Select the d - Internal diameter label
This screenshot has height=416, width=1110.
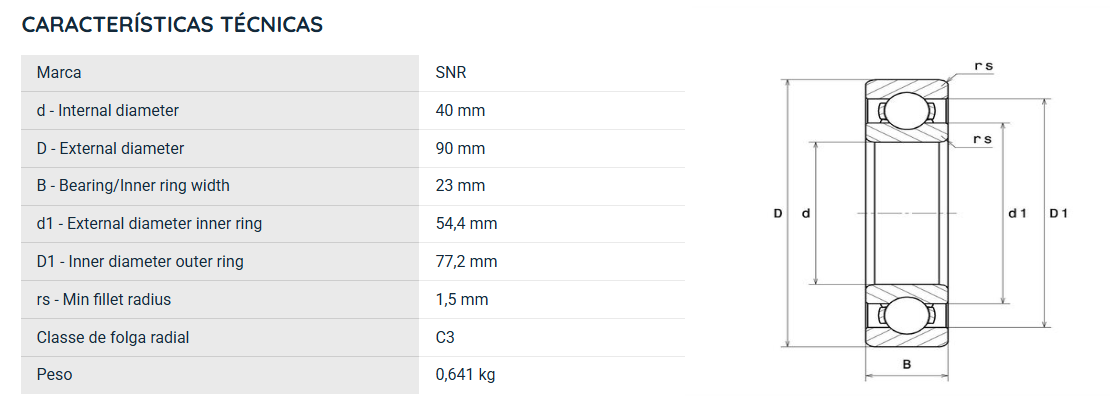pos(108,110)
